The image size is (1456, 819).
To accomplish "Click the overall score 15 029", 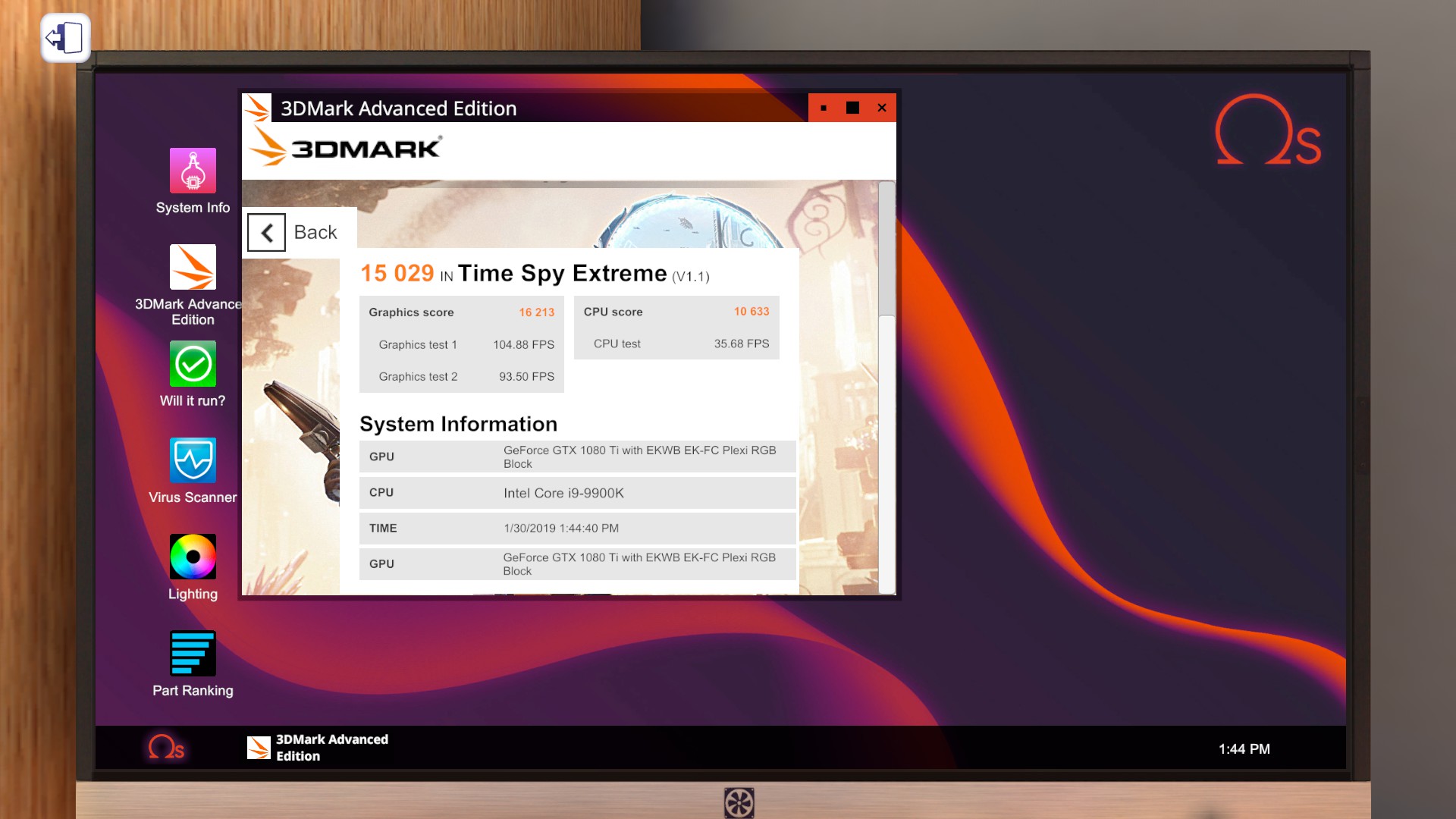I will pyautogui.click(x=397, y=273).
